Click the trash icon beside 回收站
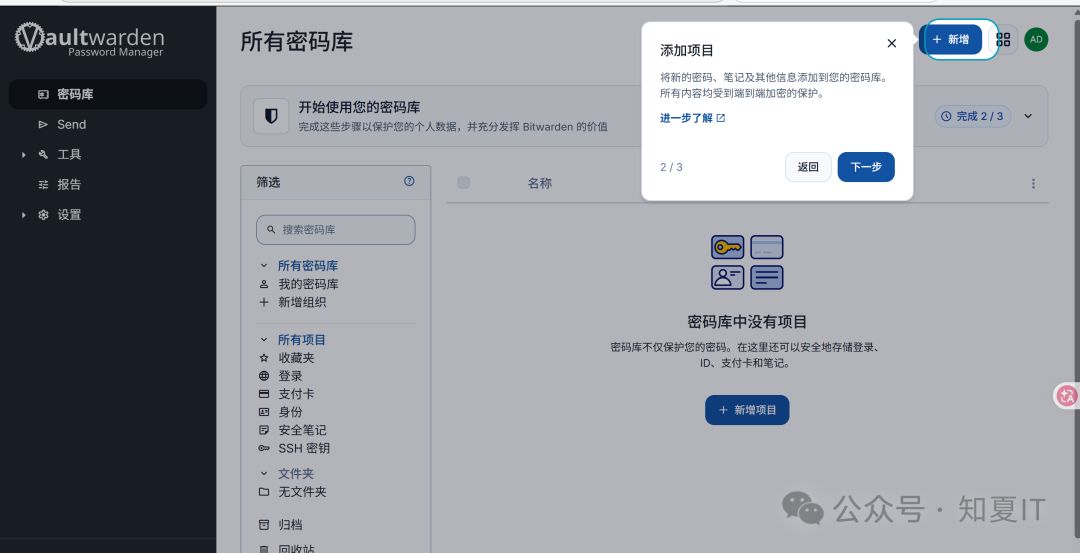This screenshot has height=553, width=1080. [264, 549]
